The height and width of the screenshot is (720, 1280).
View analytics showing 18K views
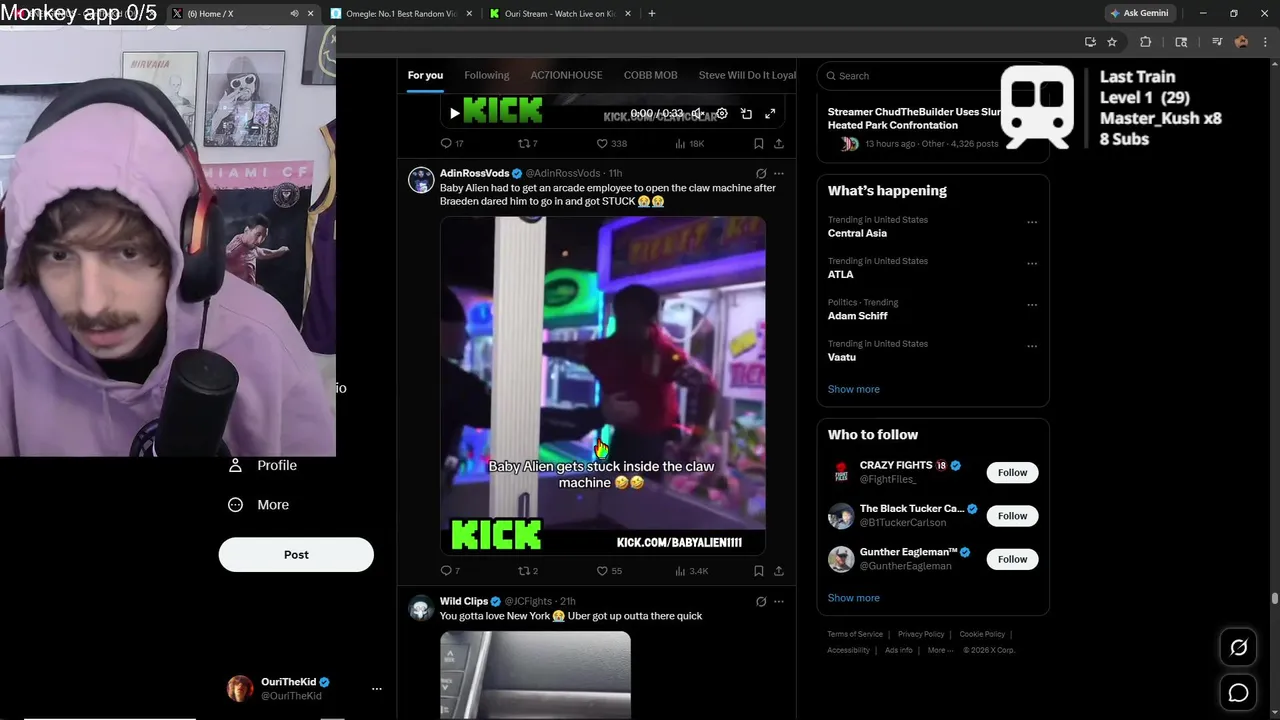coord(689,144)
